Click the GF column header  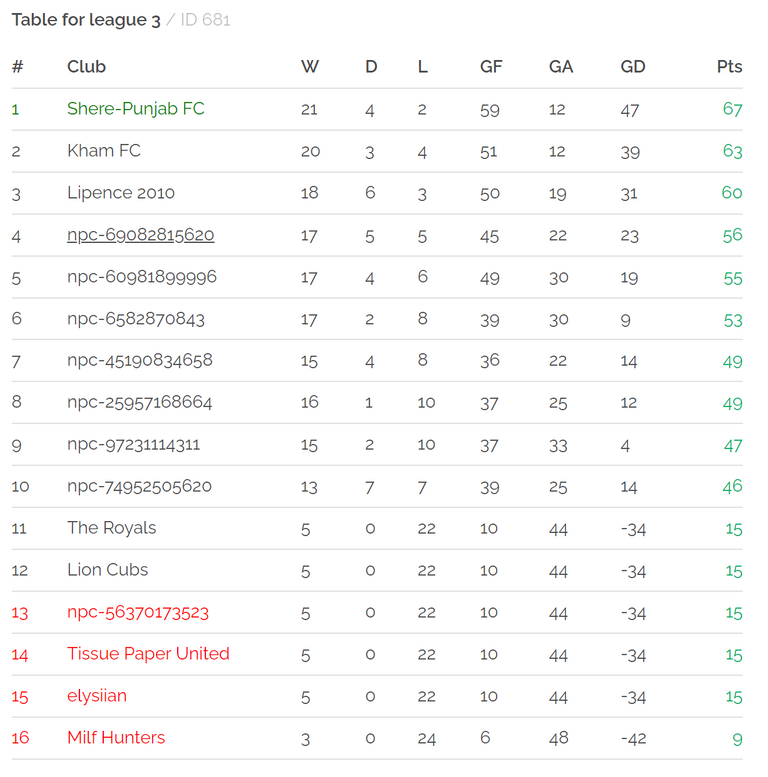[491, 66]
